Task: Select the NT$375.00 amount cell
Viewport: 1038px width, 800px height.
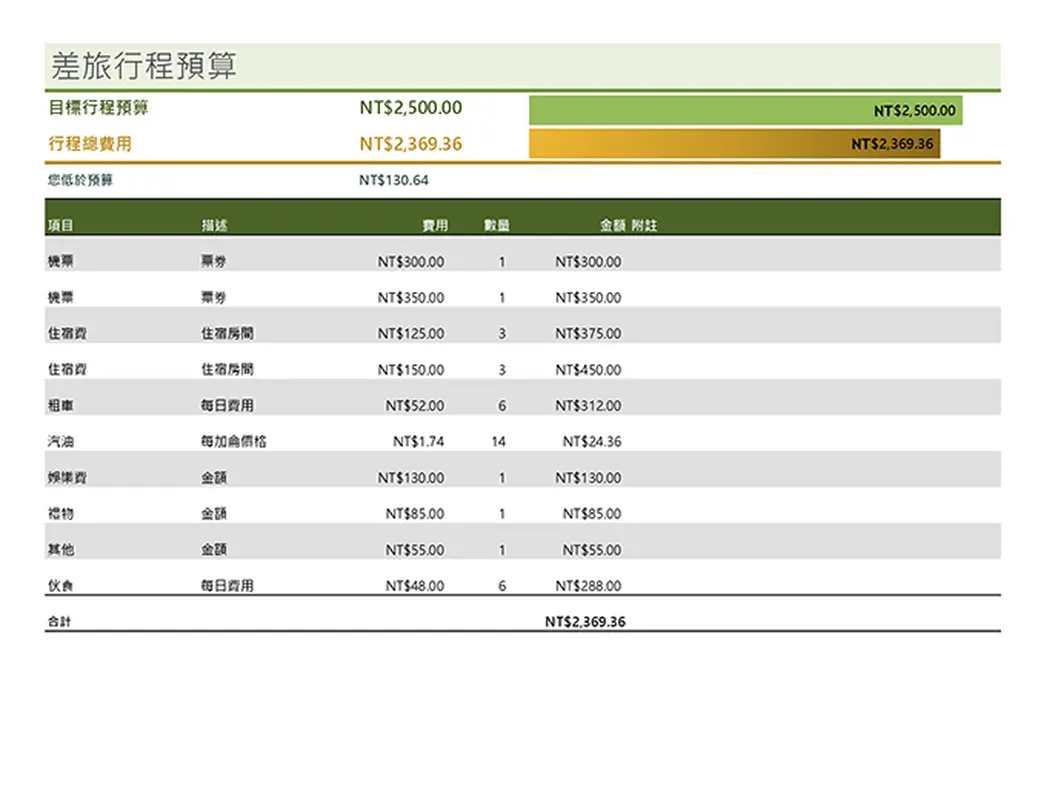Action: [589, 333]
